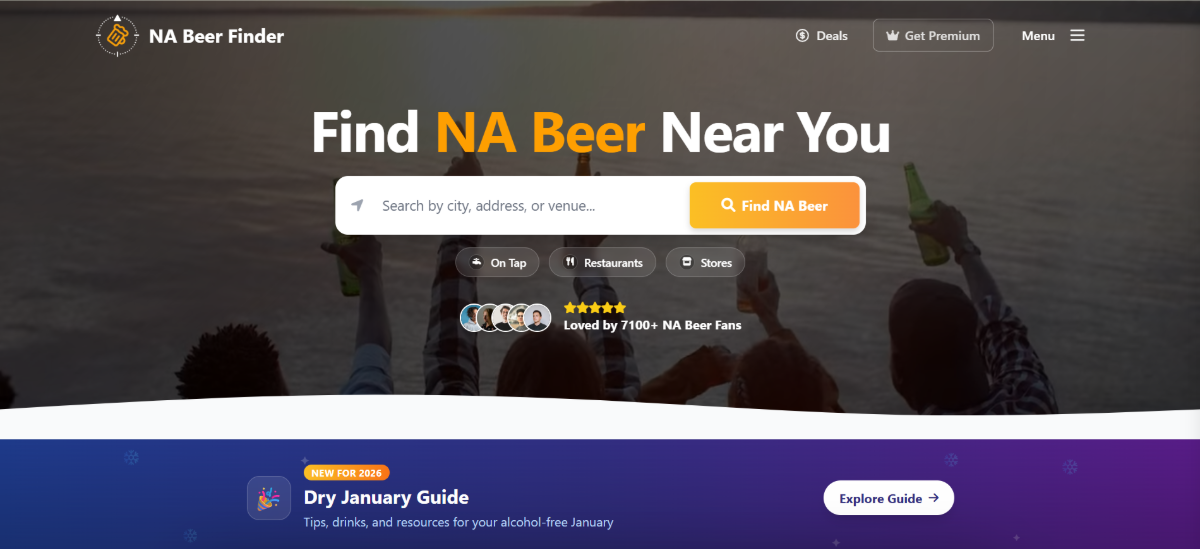This screenshot has width=1200, height=549.
Task: Toggle the Stores filter chip
Action: (705, 263)
